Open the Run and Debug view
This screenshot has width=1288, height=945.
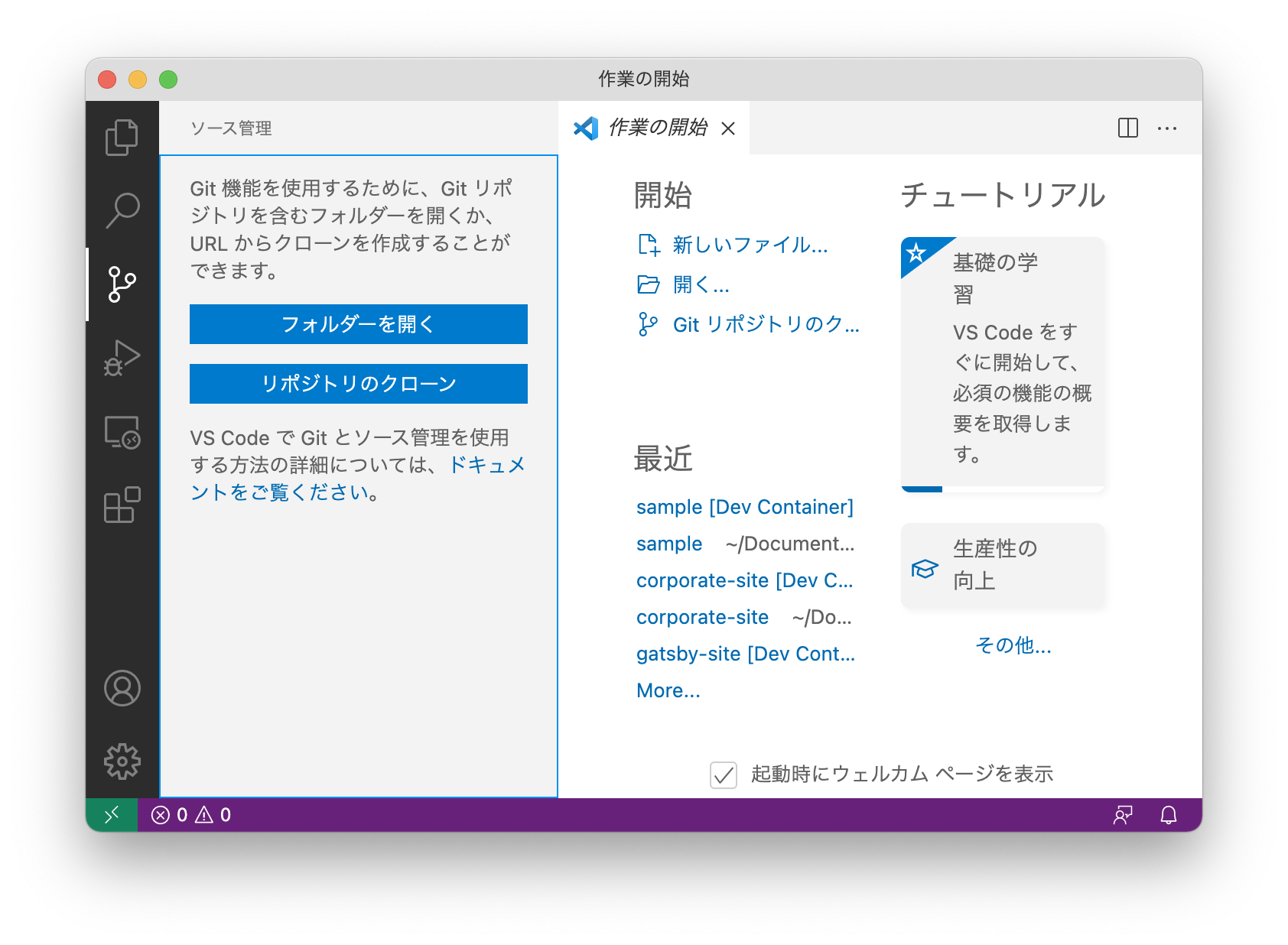[x=122, y=356]
